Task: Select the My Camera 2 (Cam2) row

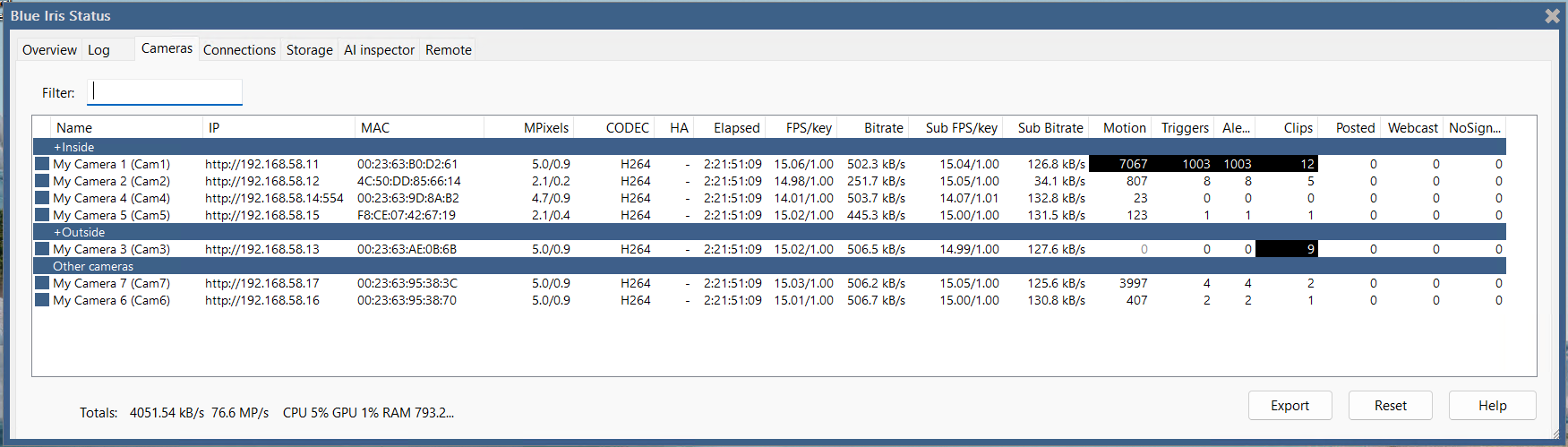Action: point(769,181)
